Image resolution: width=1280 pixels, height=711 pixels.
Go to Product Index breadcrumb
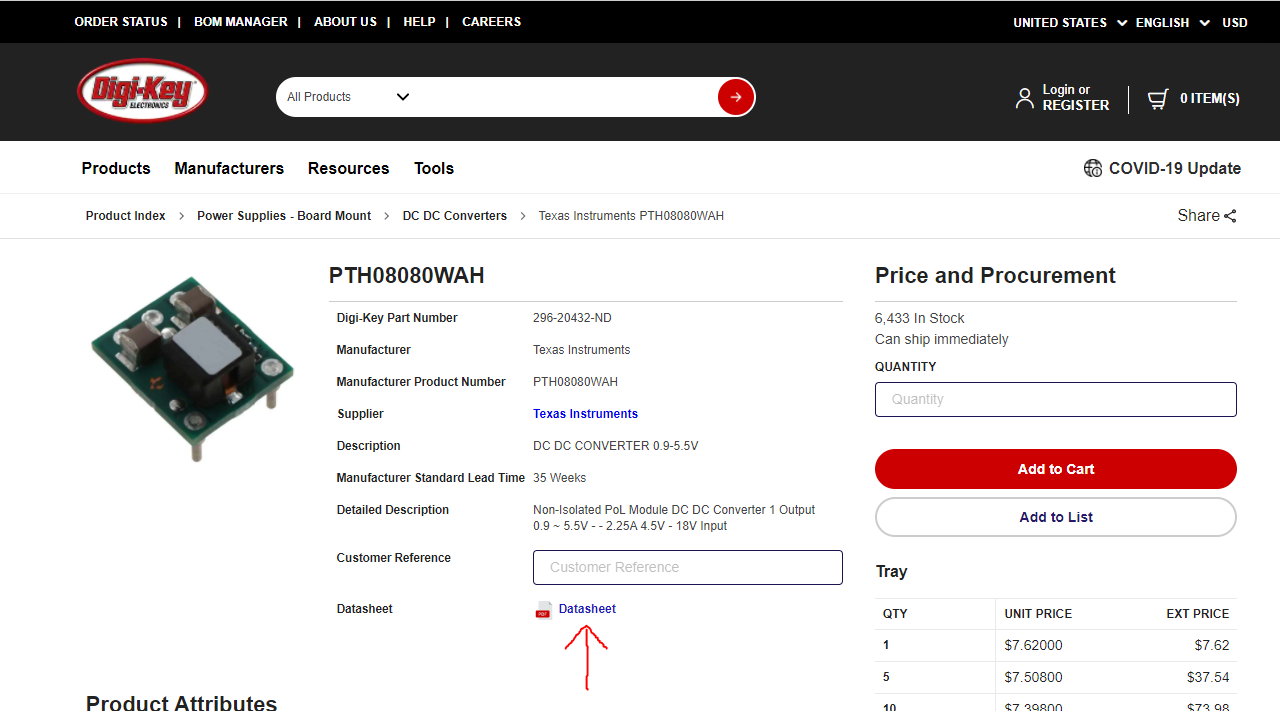click(126, 216)
